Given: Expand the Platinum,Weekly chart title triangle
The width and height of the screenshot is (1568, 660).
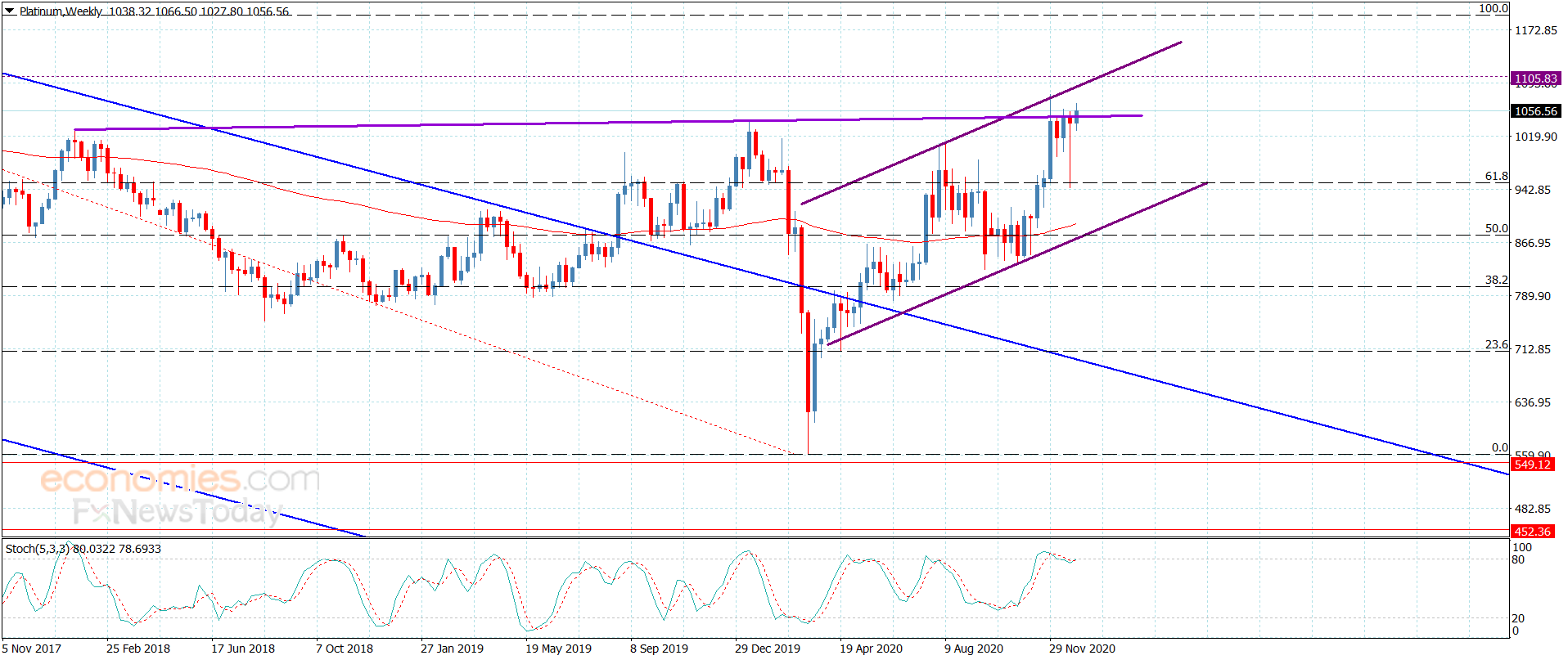Looking at the screenshot, I should 10,11.
